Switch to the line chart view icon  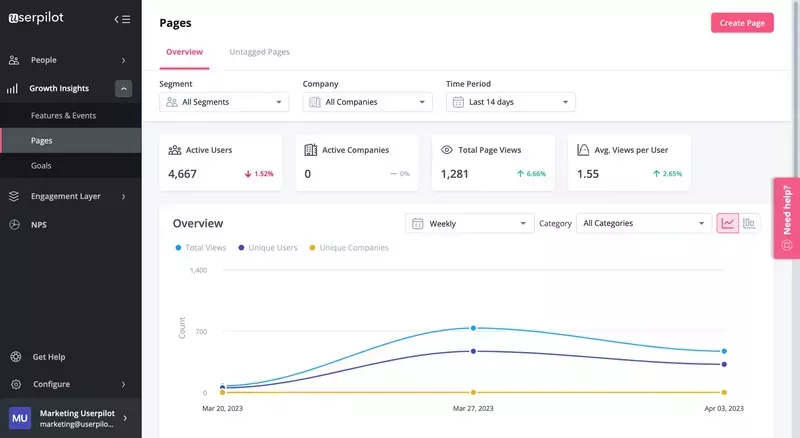[x=727, y=223]
